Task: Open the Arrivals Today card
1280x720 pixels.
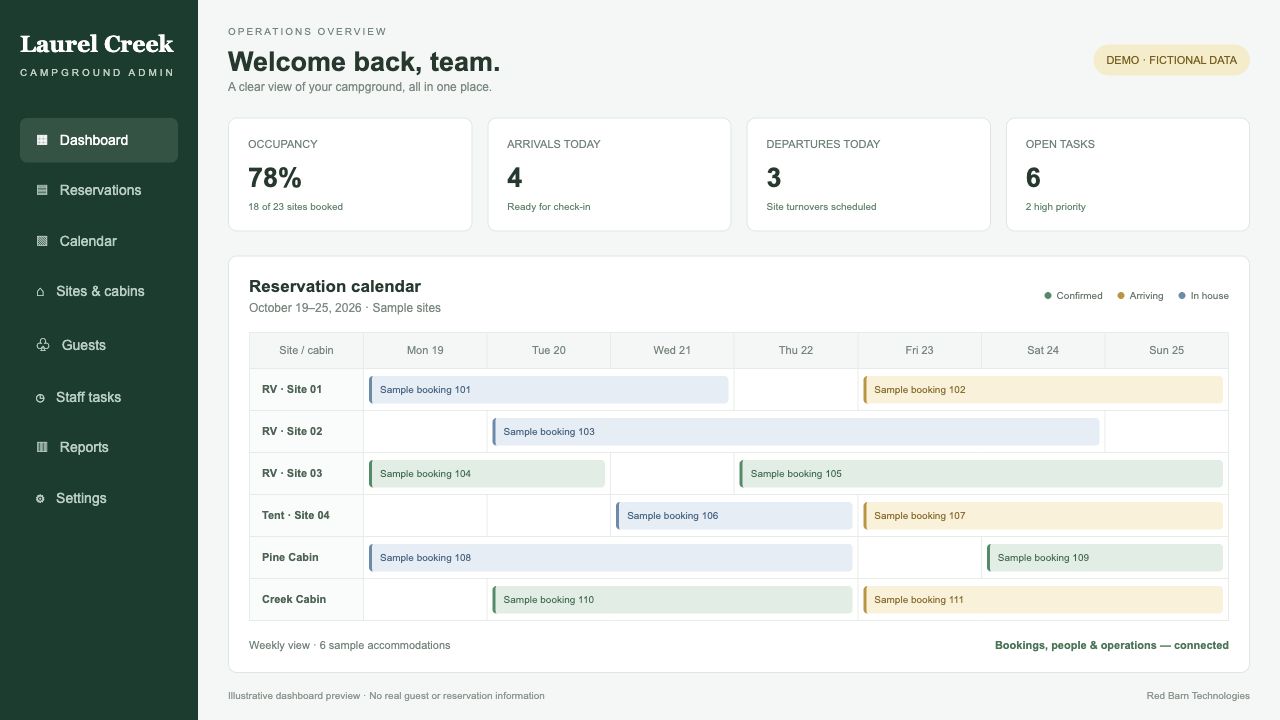Action: 609,175
